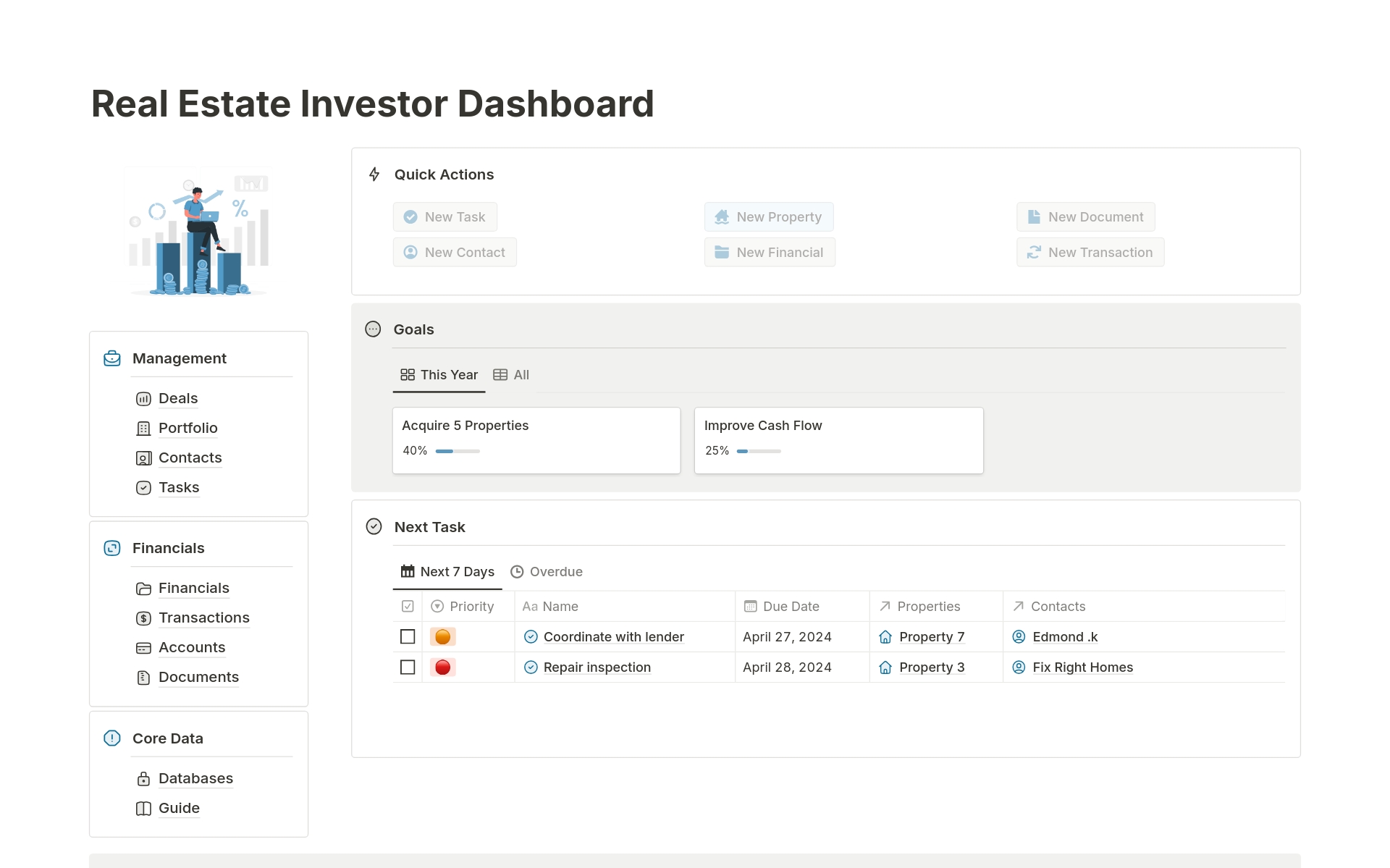This screenshot has height=868, width=1390.
Task: Click the New Property button
Action: tap(768, 217)
